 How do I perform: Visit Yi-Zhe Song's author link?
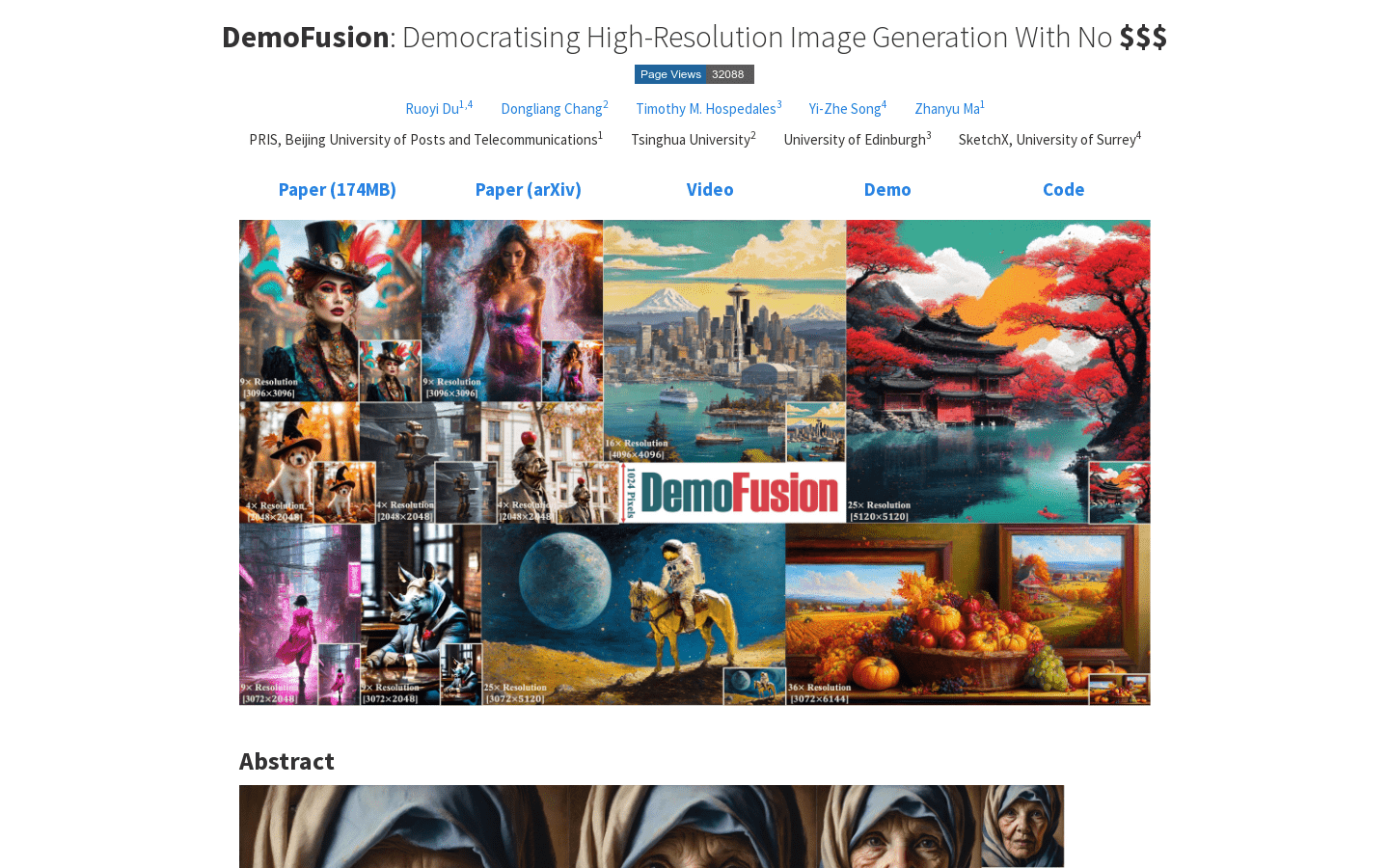tap(844, 109)
